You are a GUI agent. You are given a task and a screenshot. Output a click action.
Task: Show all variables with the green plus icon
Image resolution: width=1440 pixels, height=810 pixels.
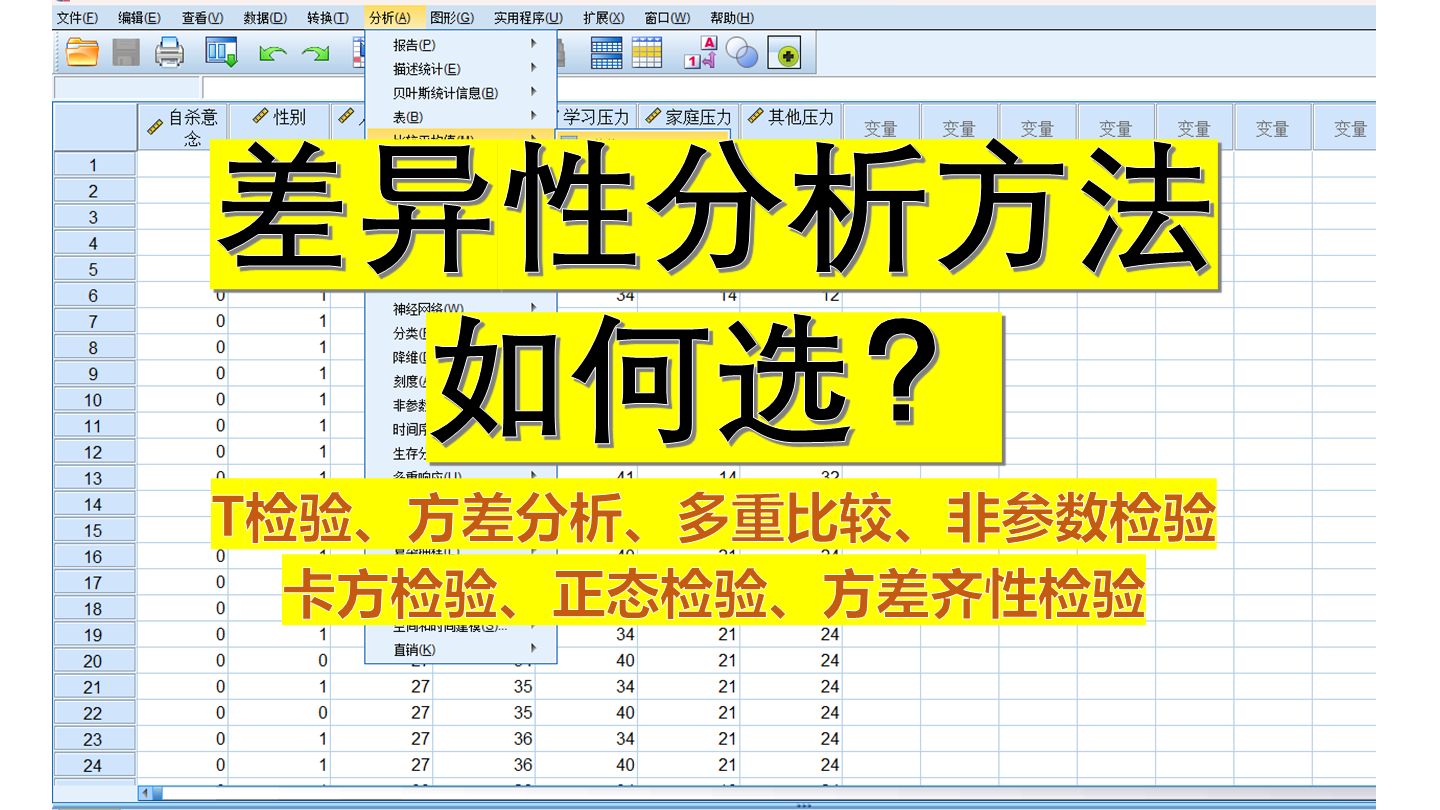(x=786, y=53)
